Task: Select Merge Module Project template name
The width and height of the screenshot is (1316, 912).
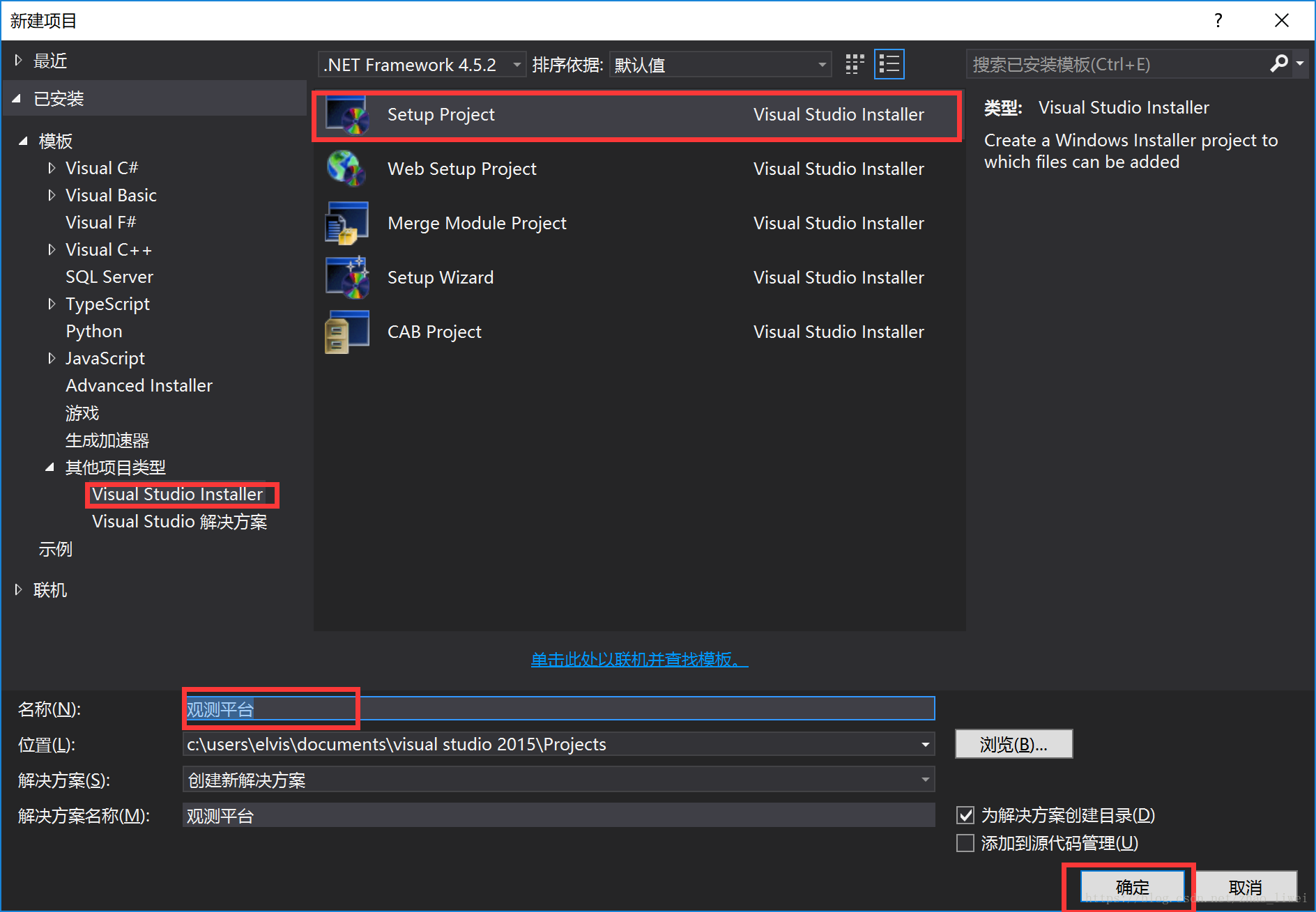Action: 477,224
